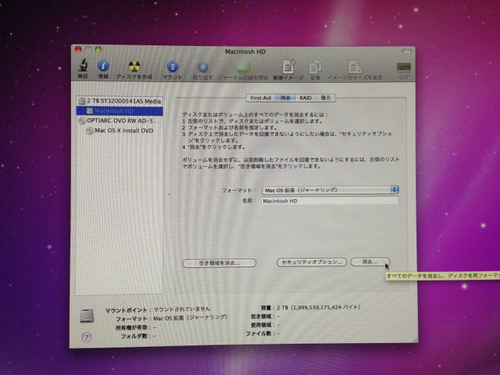Click the Macintosh HD window title
Viewport: 500px width, 375px height.
(245, 52)
